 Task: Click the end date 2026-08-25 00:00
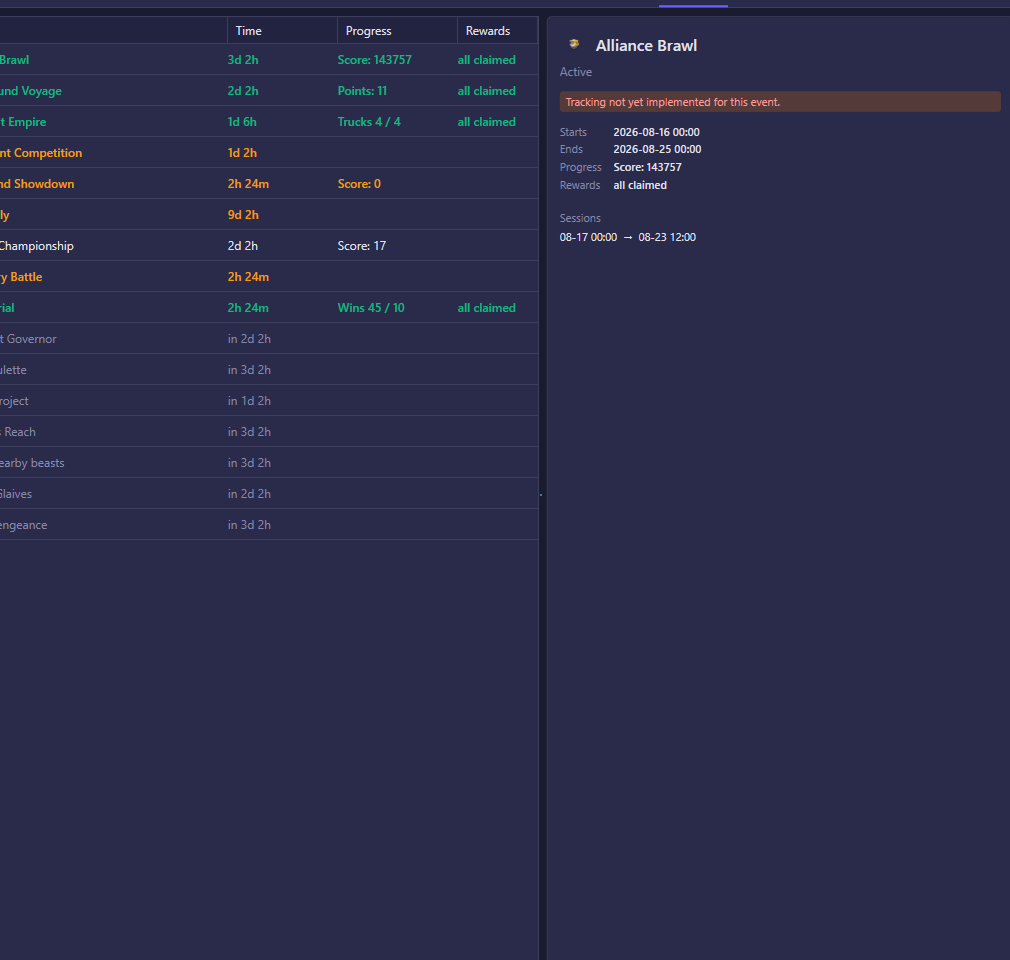[x=657, y=149]
